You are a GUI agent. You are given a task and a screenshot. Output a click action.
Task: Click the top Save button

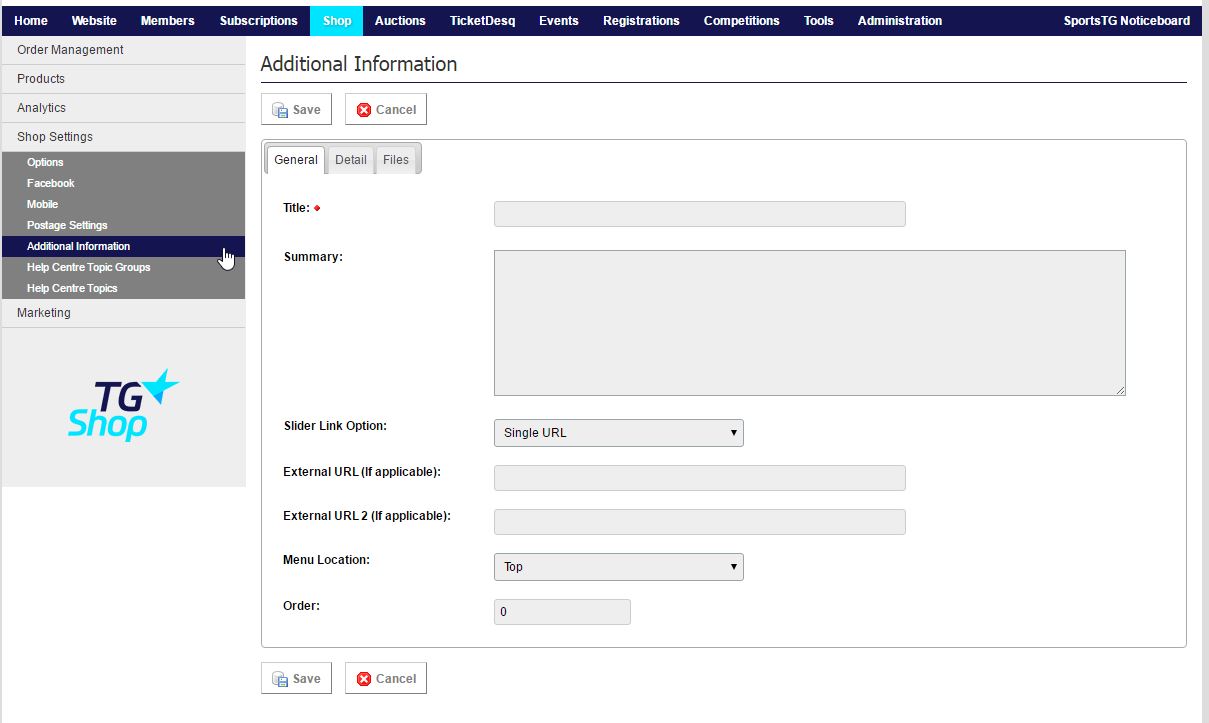tap(296, 109)
